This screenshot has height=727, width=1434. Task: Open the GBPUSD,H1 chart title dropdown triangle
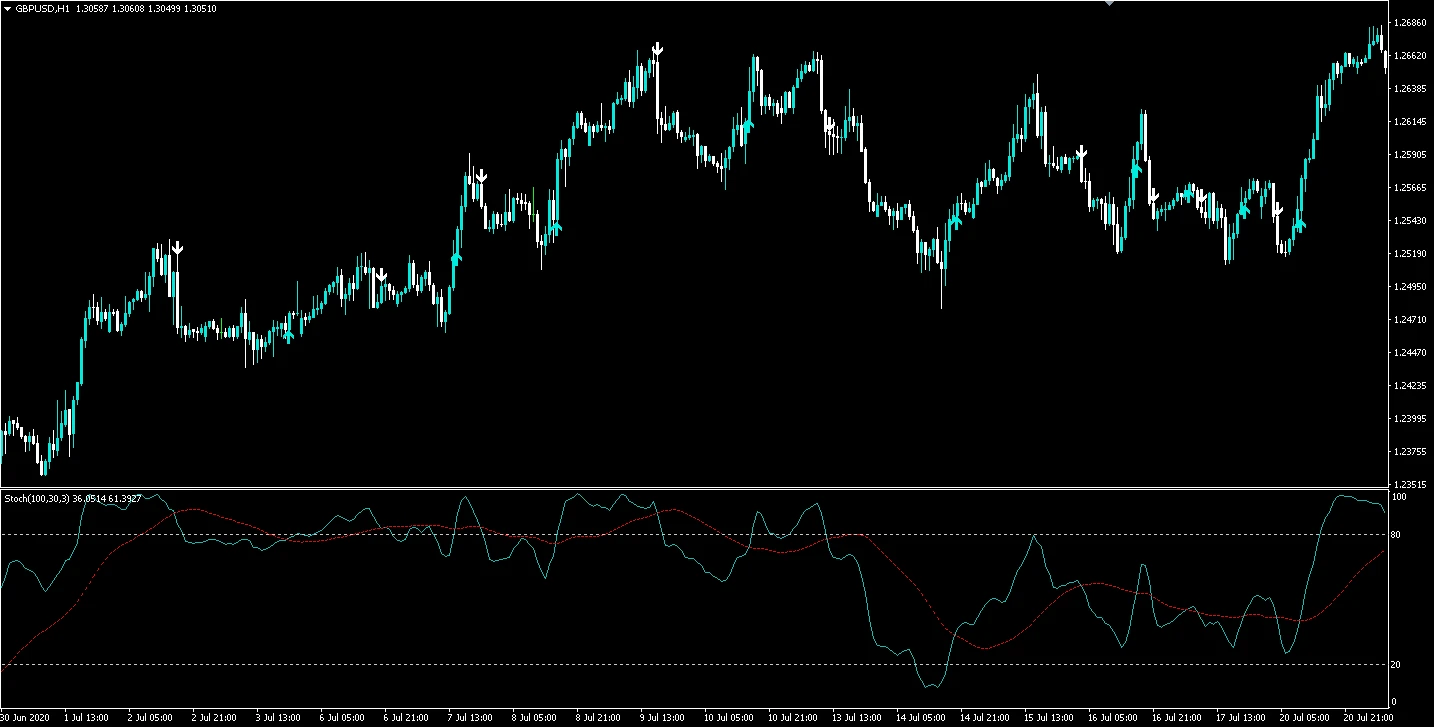point(8,8)
